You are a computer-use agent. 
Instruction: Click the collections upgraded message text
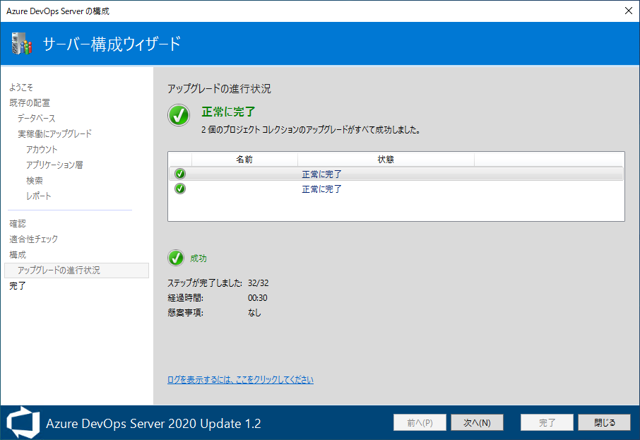pos(311,130)
